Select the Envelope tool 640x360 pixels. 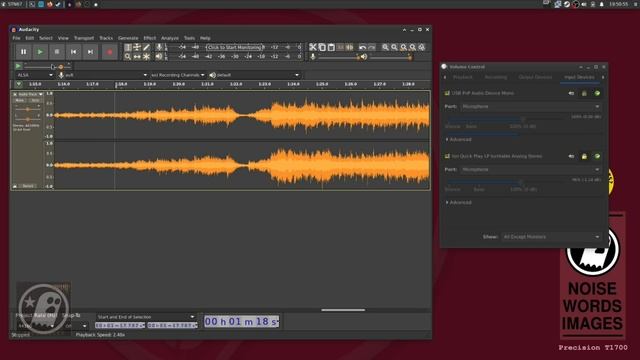point(137,47)
